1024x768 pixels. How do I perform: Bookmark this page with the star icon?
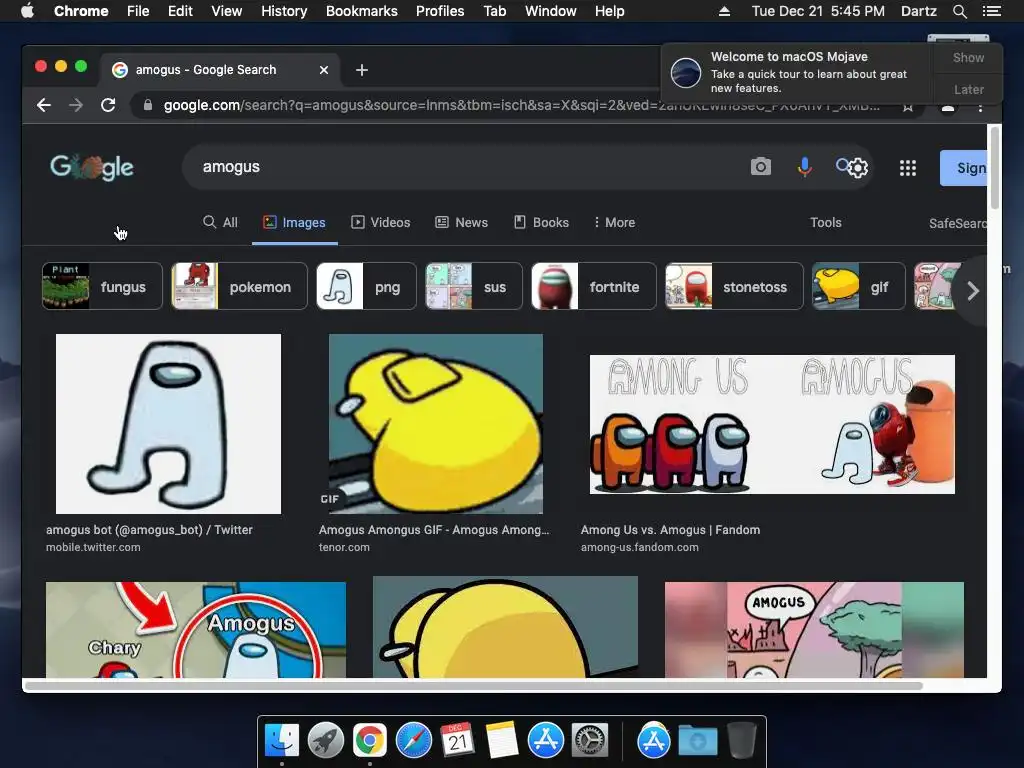point(908,107)
